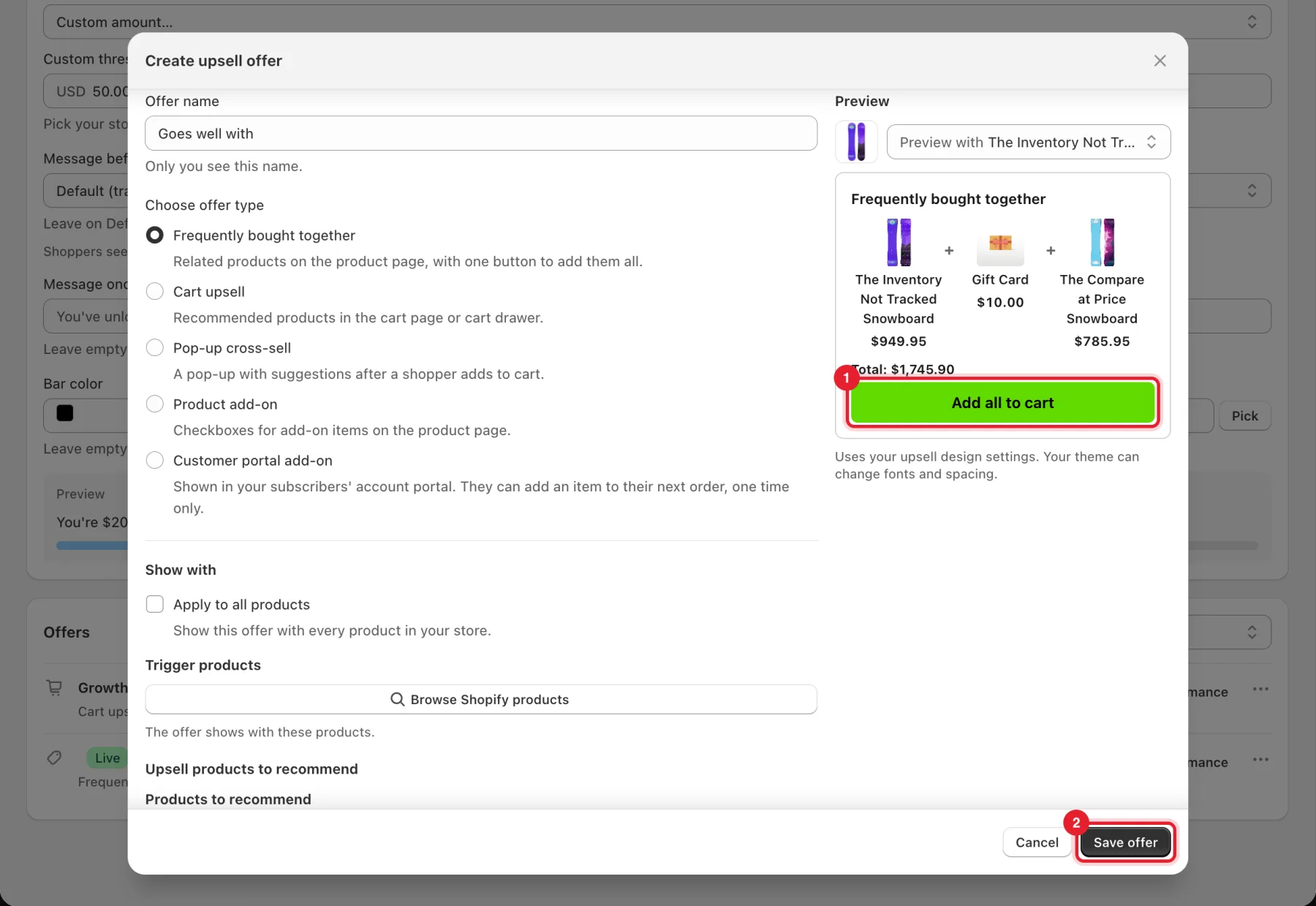Choose the Pop-up cross-sell option
Image resolution: width=1316 pixels, height=906 pixels.
[x=155, y=347]
